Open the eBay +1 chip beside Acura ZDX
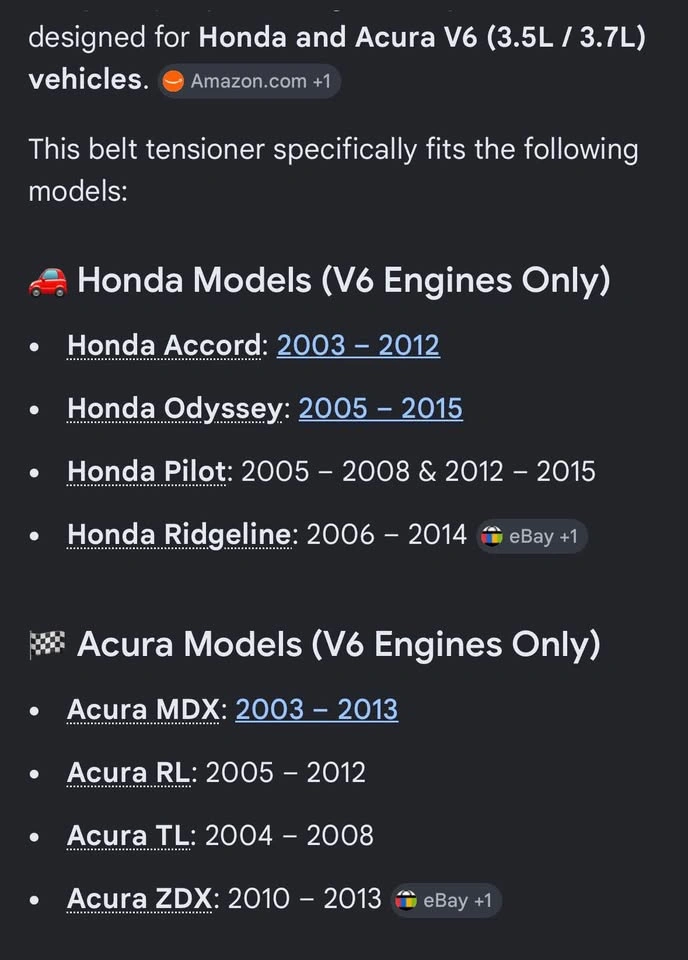 coord(446,900)
